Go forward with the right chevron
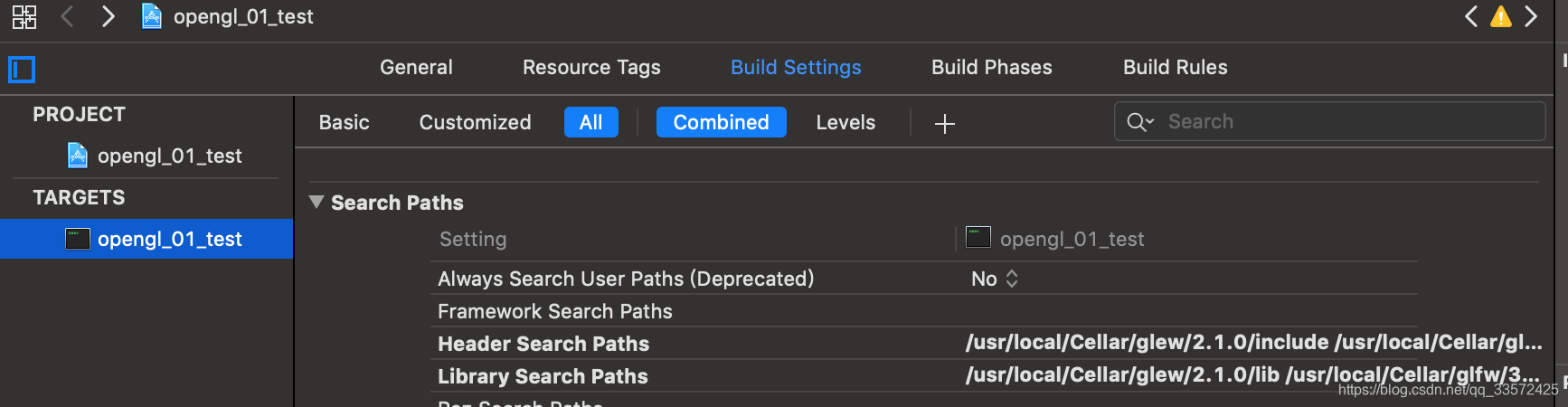The width and height of the screenshot is (1568, 407). click(108, 16)
